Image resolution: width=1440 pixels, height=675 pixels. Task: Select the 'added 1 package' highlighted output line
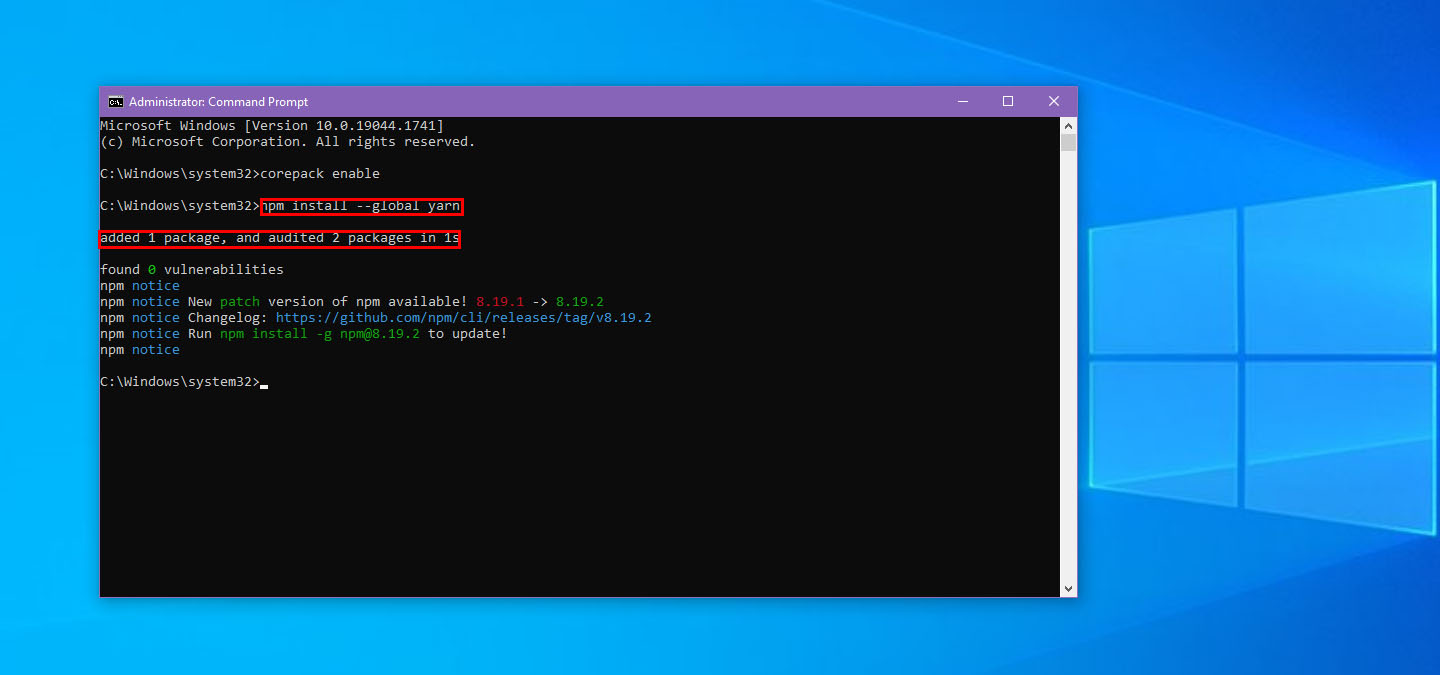278,238
